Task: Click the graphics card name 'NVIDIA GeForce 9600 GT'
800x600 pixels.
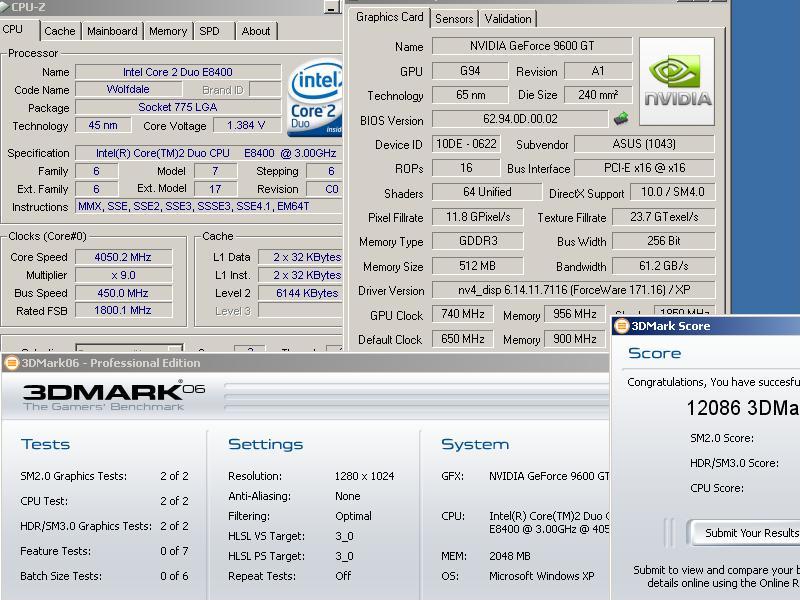Action: (x=532, y=46)
